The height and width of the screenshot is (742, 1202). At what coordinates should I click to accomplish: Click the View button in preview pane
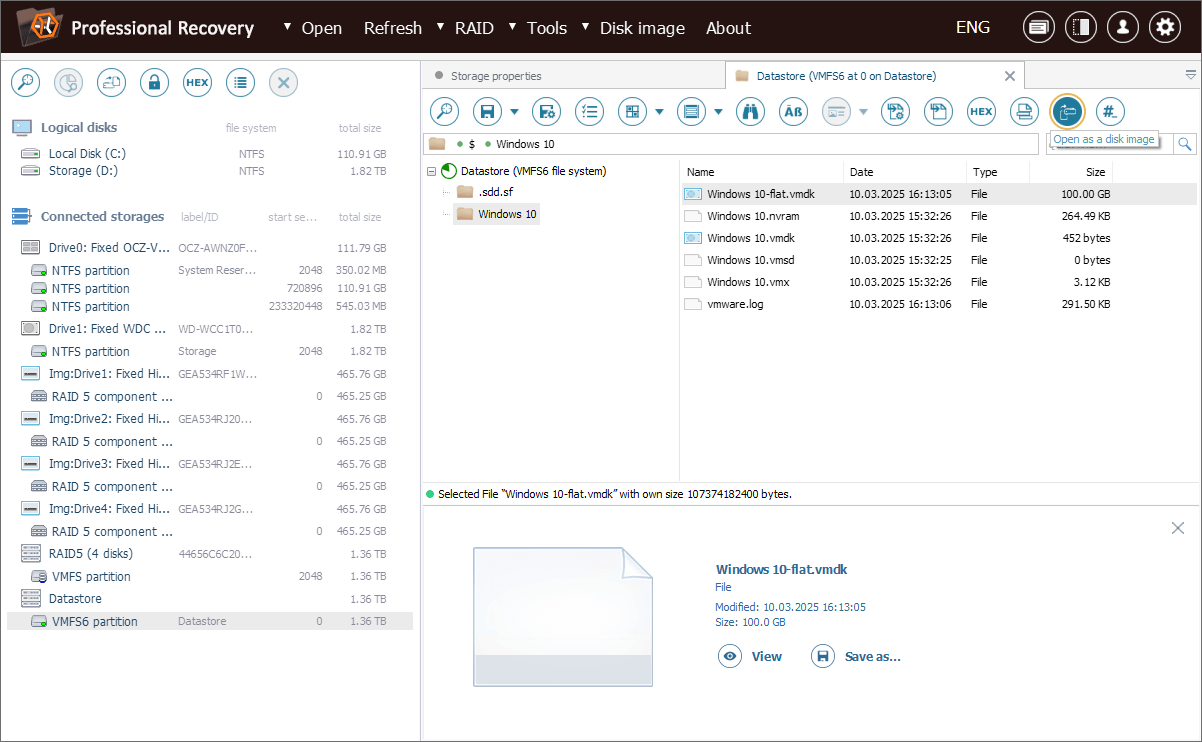[751, 656]
